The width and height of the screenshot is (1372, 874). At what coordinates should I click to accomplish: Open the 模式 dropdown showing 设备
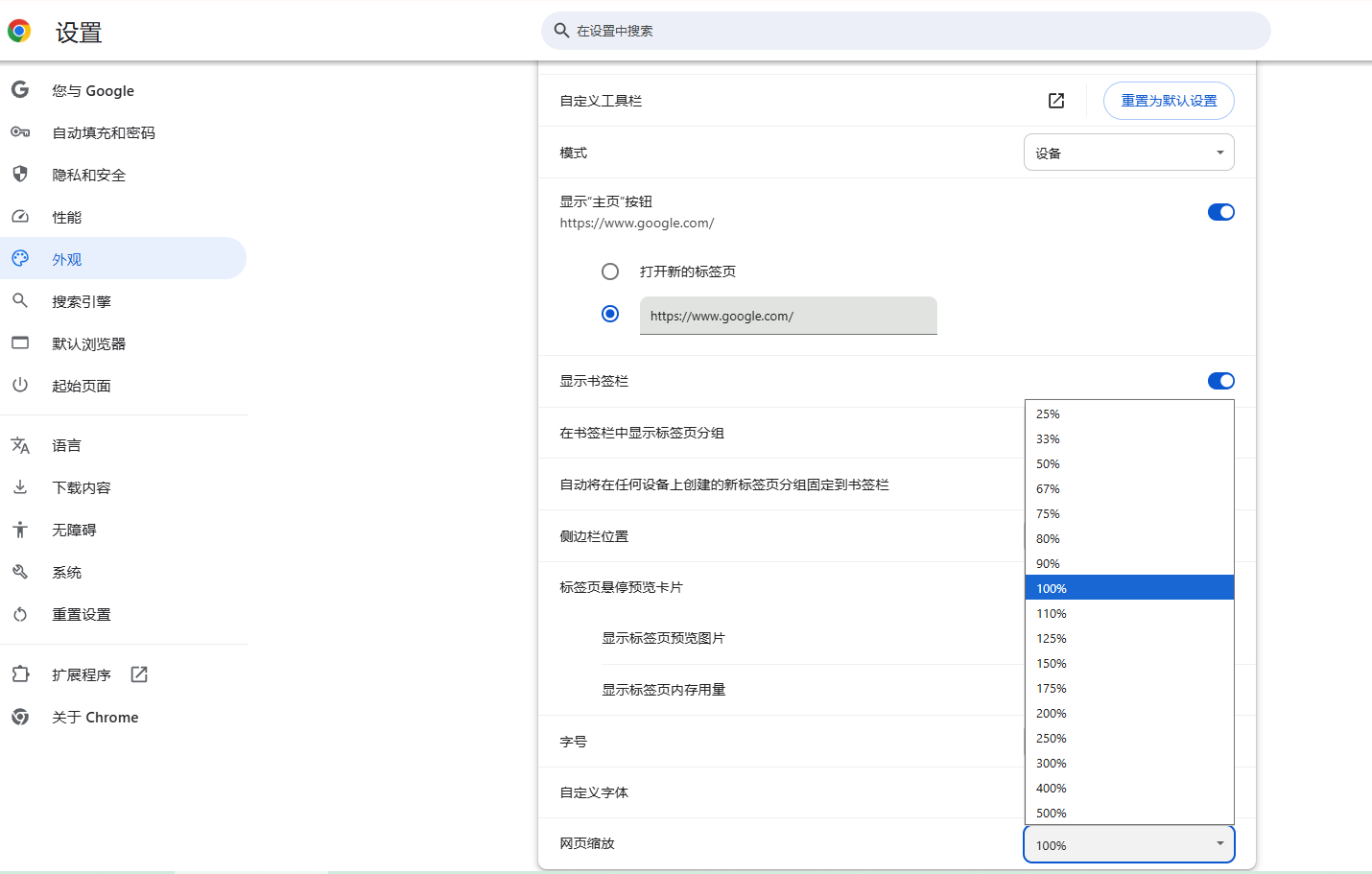click(1129, 153)
